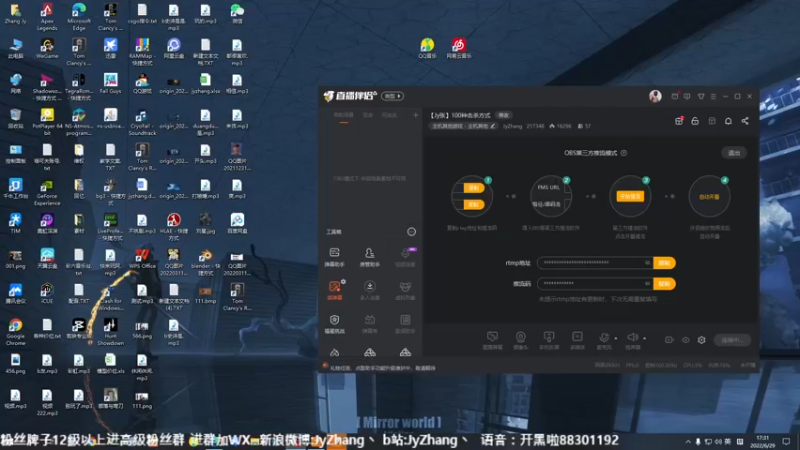The width and height of the screenshot is (800, 450).
Task: Open the notification bell in Livehime header
Action: [728, 121]
